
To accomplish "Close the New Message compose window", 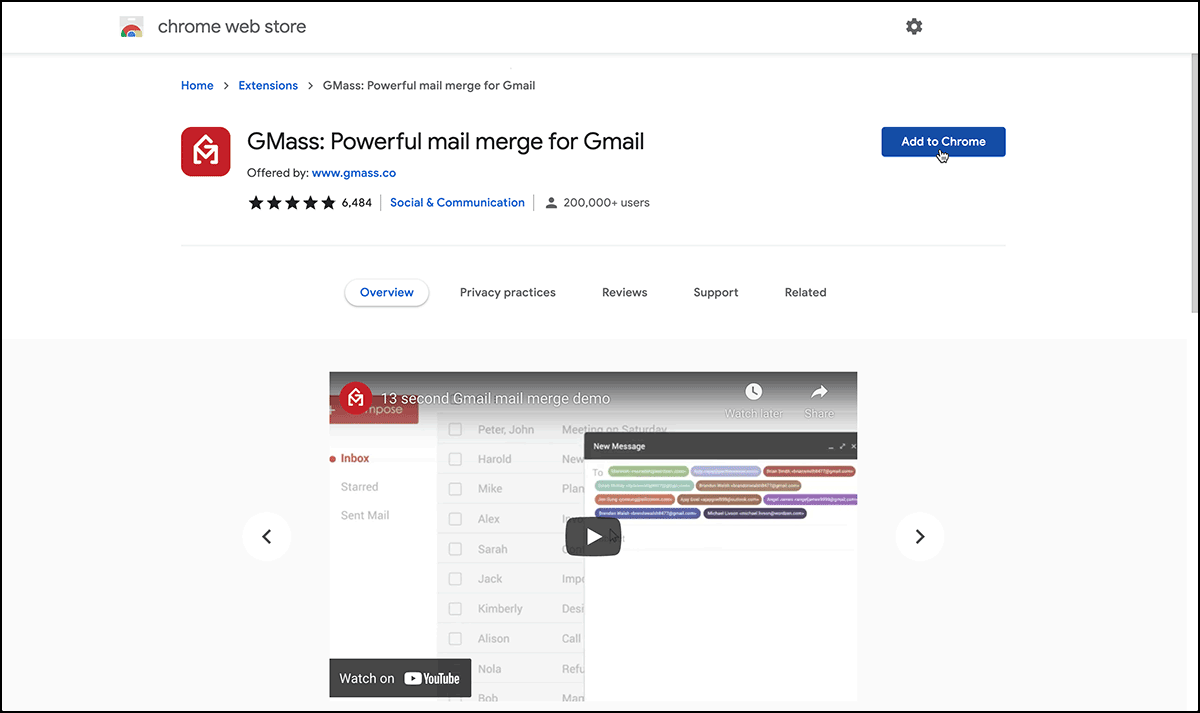I will click(x=852, y=445).
